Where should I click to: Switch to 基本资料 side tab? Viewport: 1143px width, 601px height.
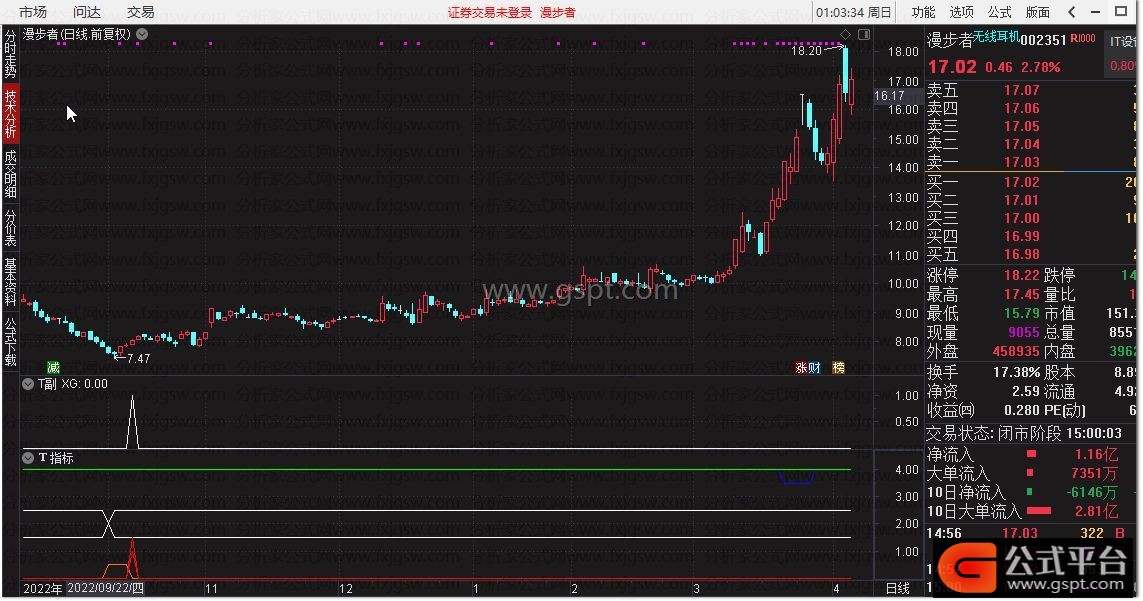click(10, 282)
